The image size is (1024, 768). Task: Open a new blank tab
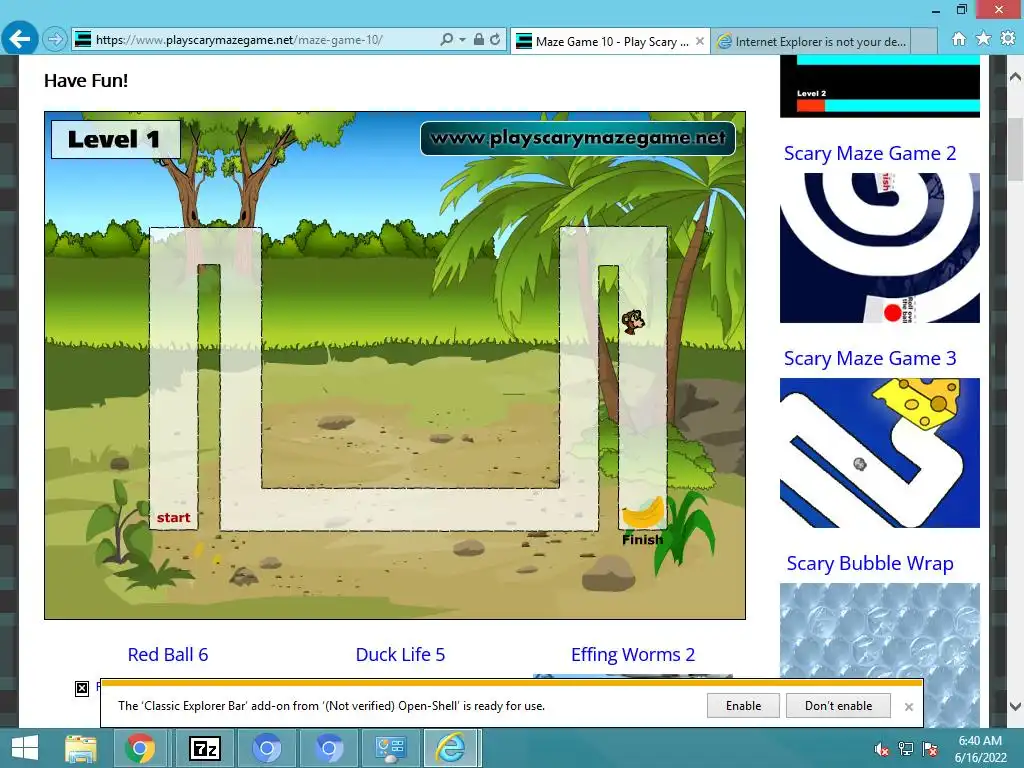pyautogui.click(x=923, y=41)
